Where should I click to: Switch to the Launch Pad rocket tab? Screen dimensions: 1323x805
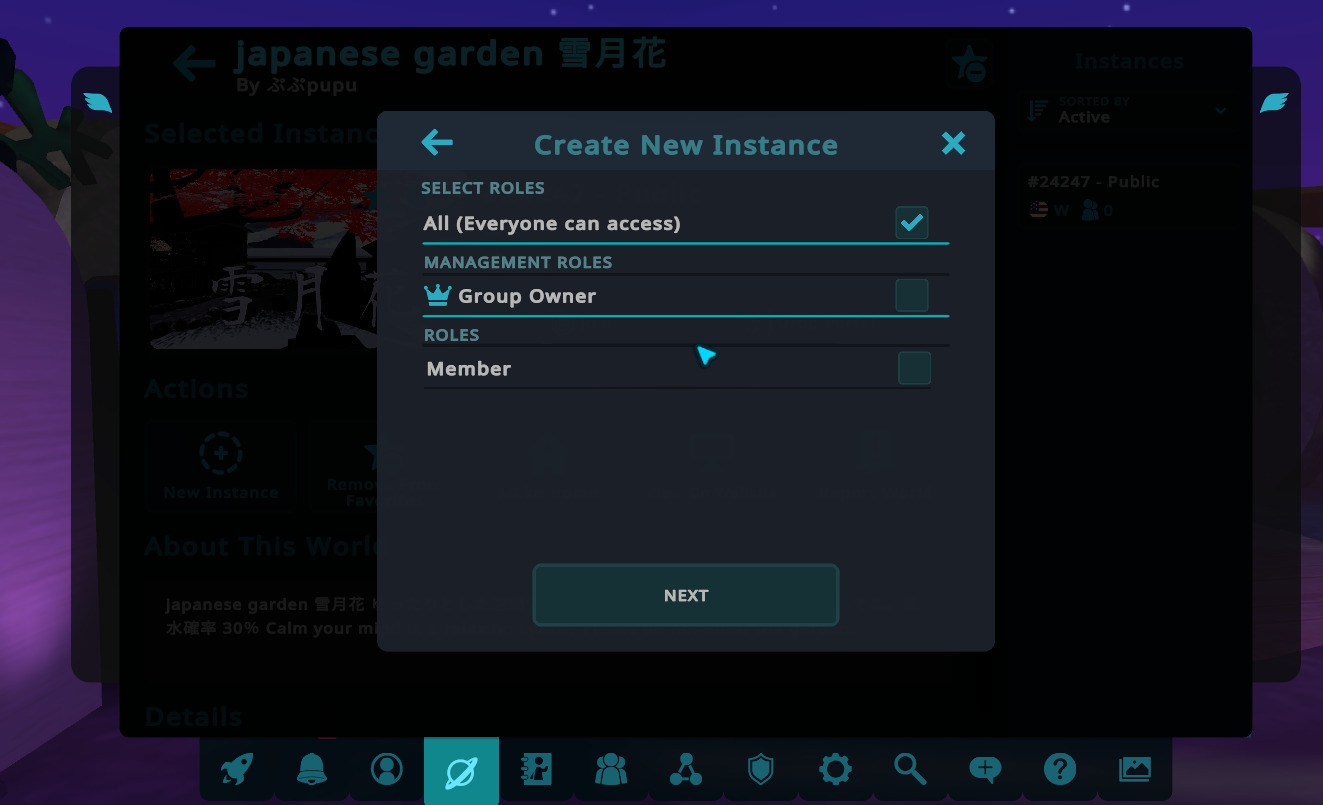point(237,770)
